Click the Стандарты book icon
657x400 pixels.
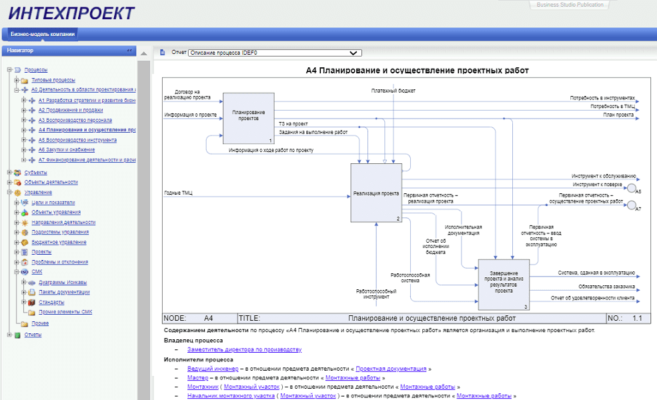[32, 302]
